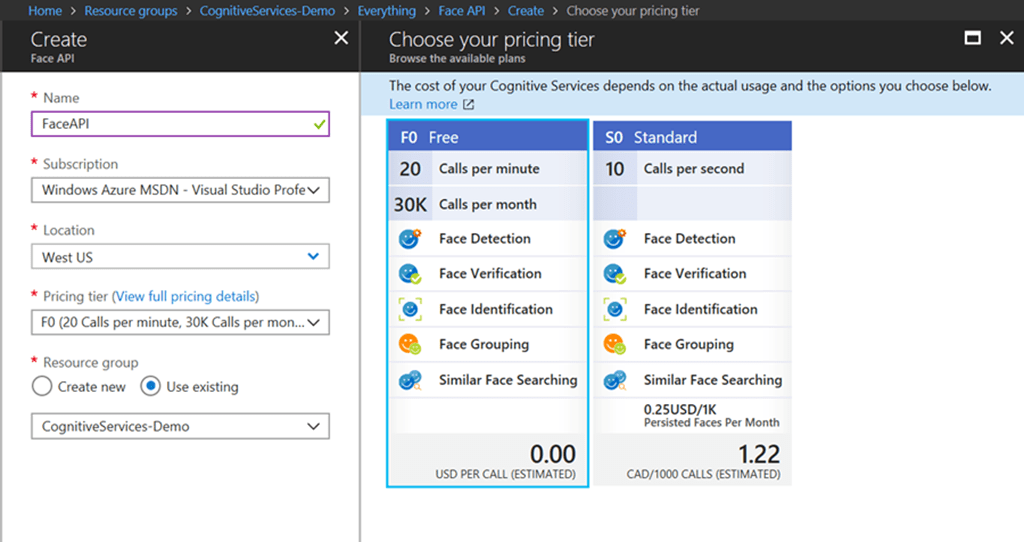The image size is (1024, 542).
Task: Open the Pricing tier dropdown
Action: pos(180,322)
